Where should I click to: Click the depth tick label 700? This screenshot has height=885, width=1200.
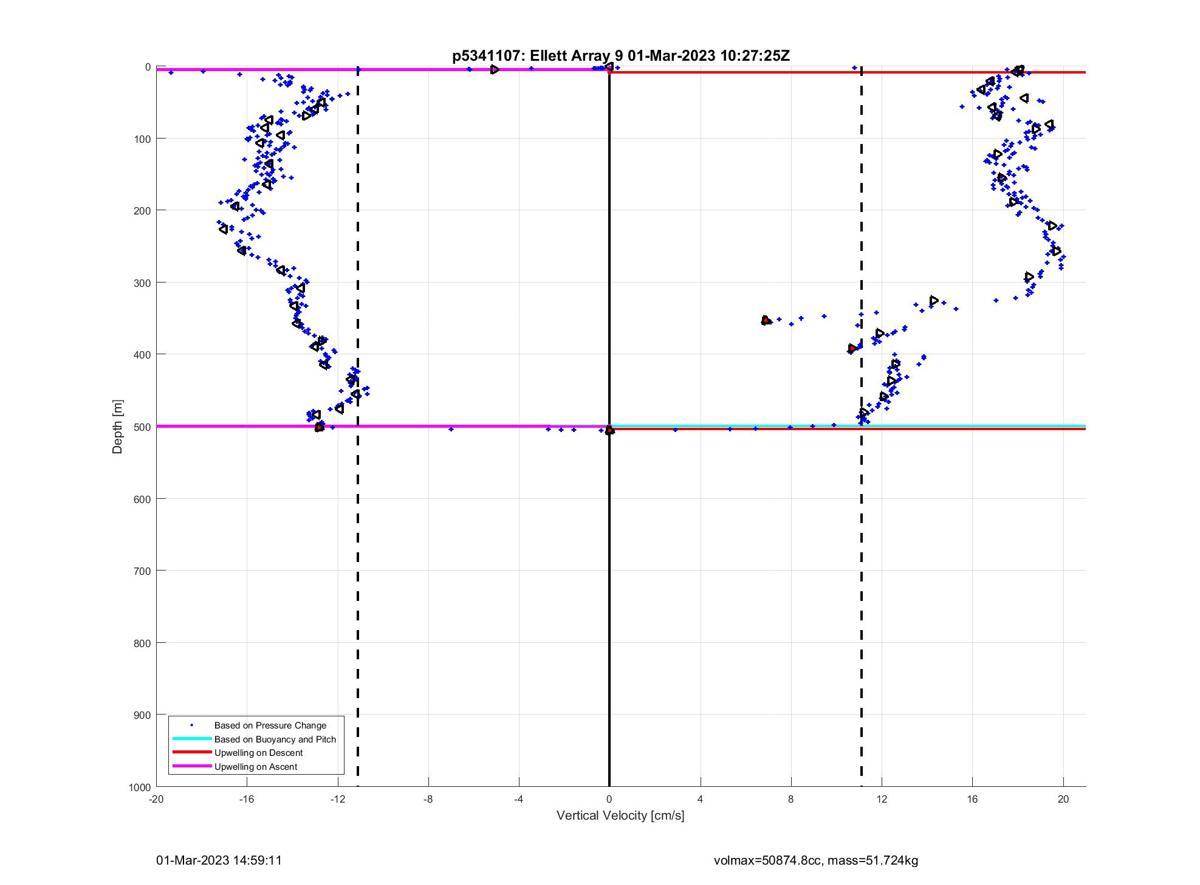(142, 571)
